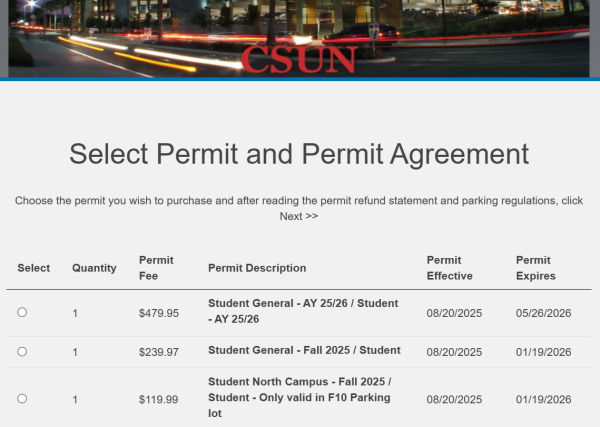Click the Select Permit and Permit Agreement heading
This screenshot has height=427, width=600.
[299, 153]
